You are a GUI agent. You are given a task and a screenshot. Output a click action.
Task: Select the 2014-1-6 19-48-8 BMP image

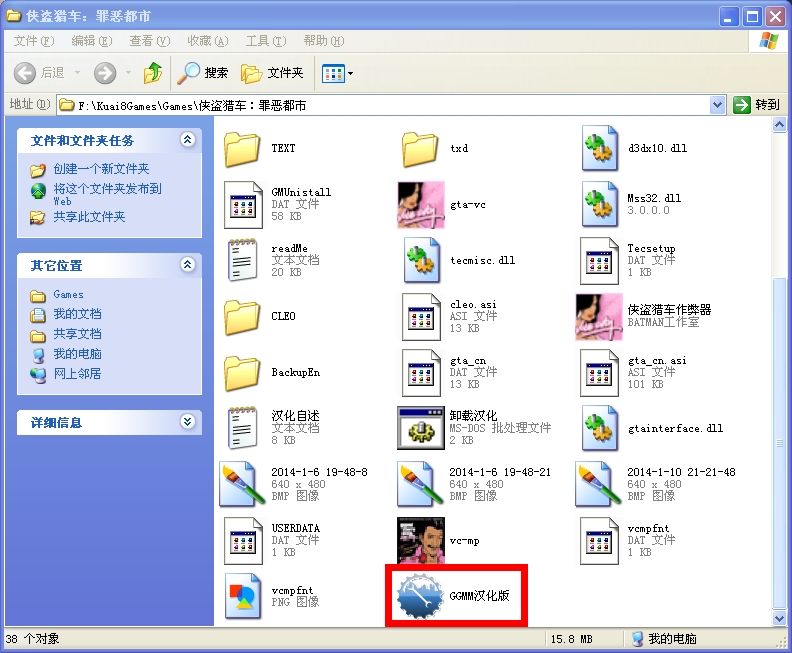tap(242, 484)
